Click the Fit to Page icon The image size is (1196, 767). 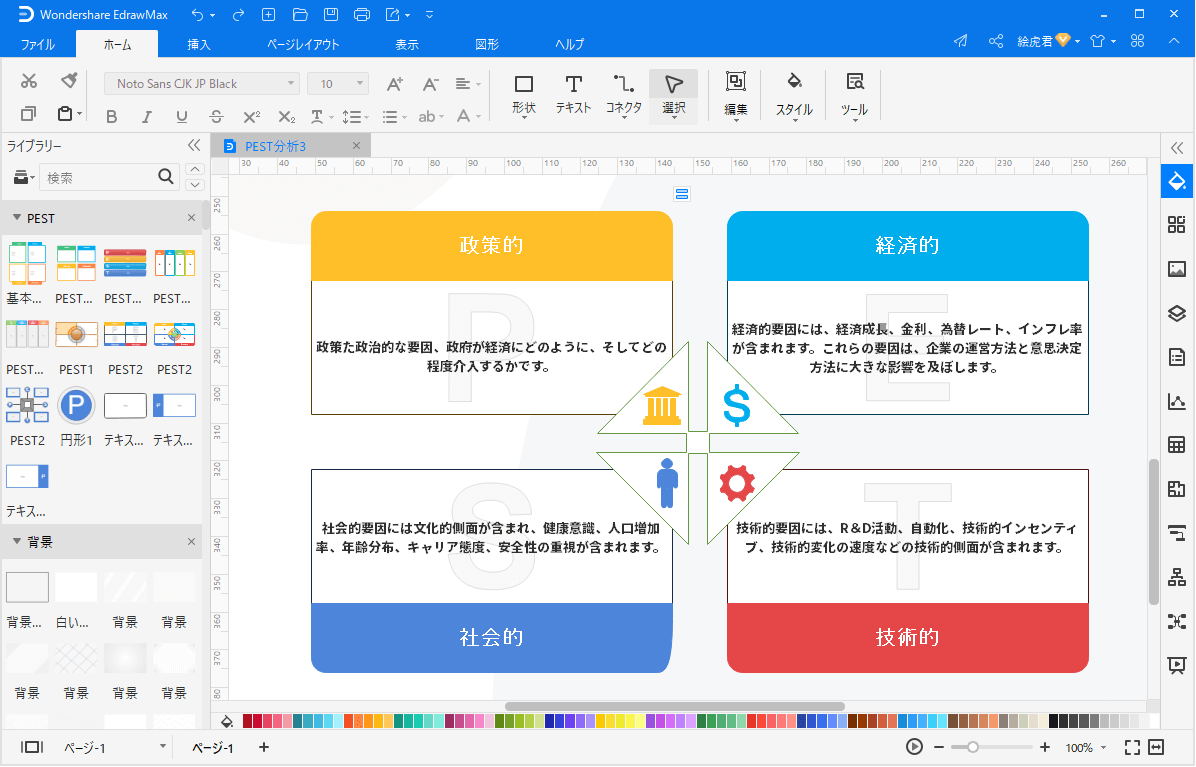[x=1132, y=747]
